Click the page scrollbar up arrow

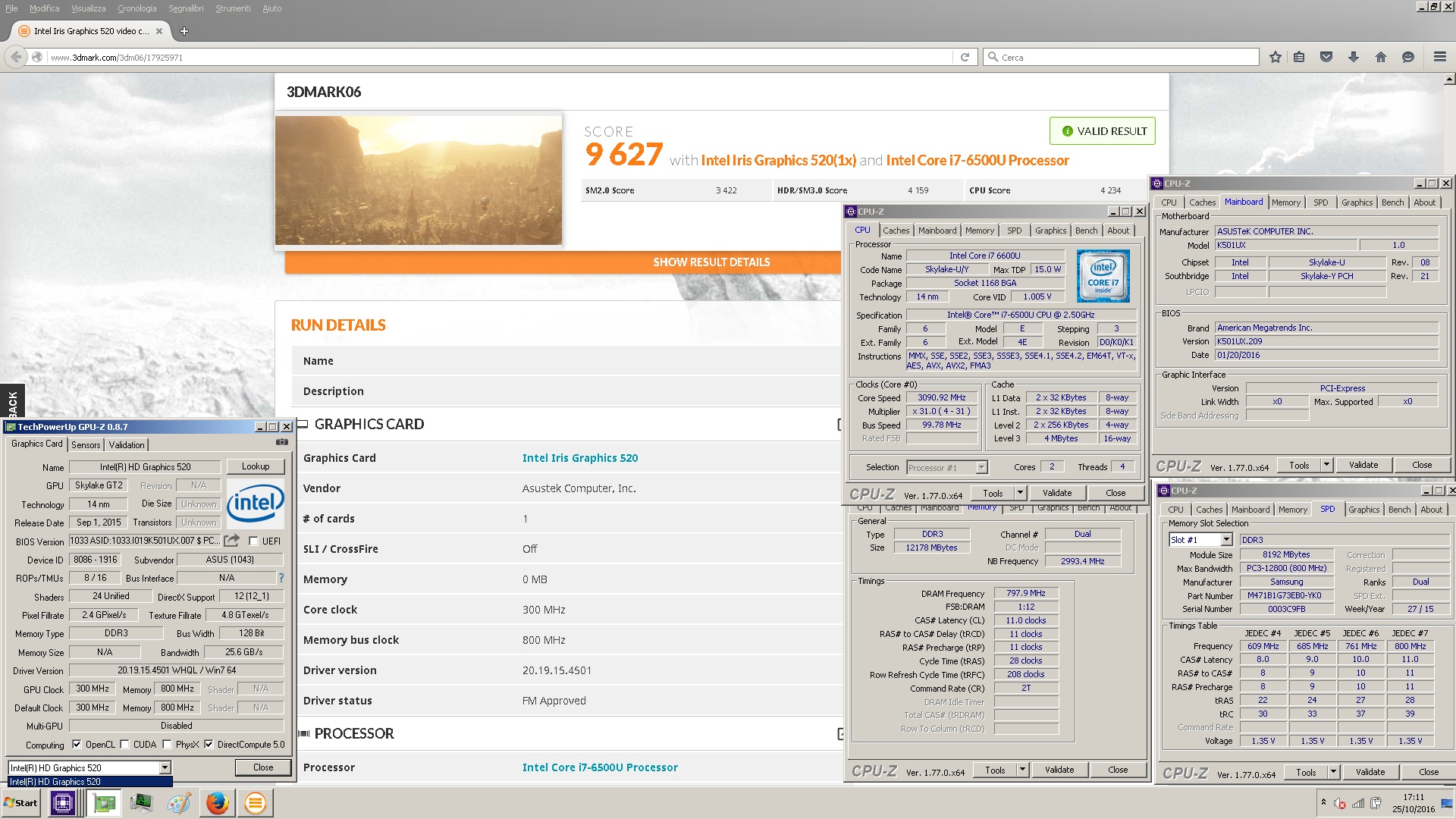pos(1449,79)
